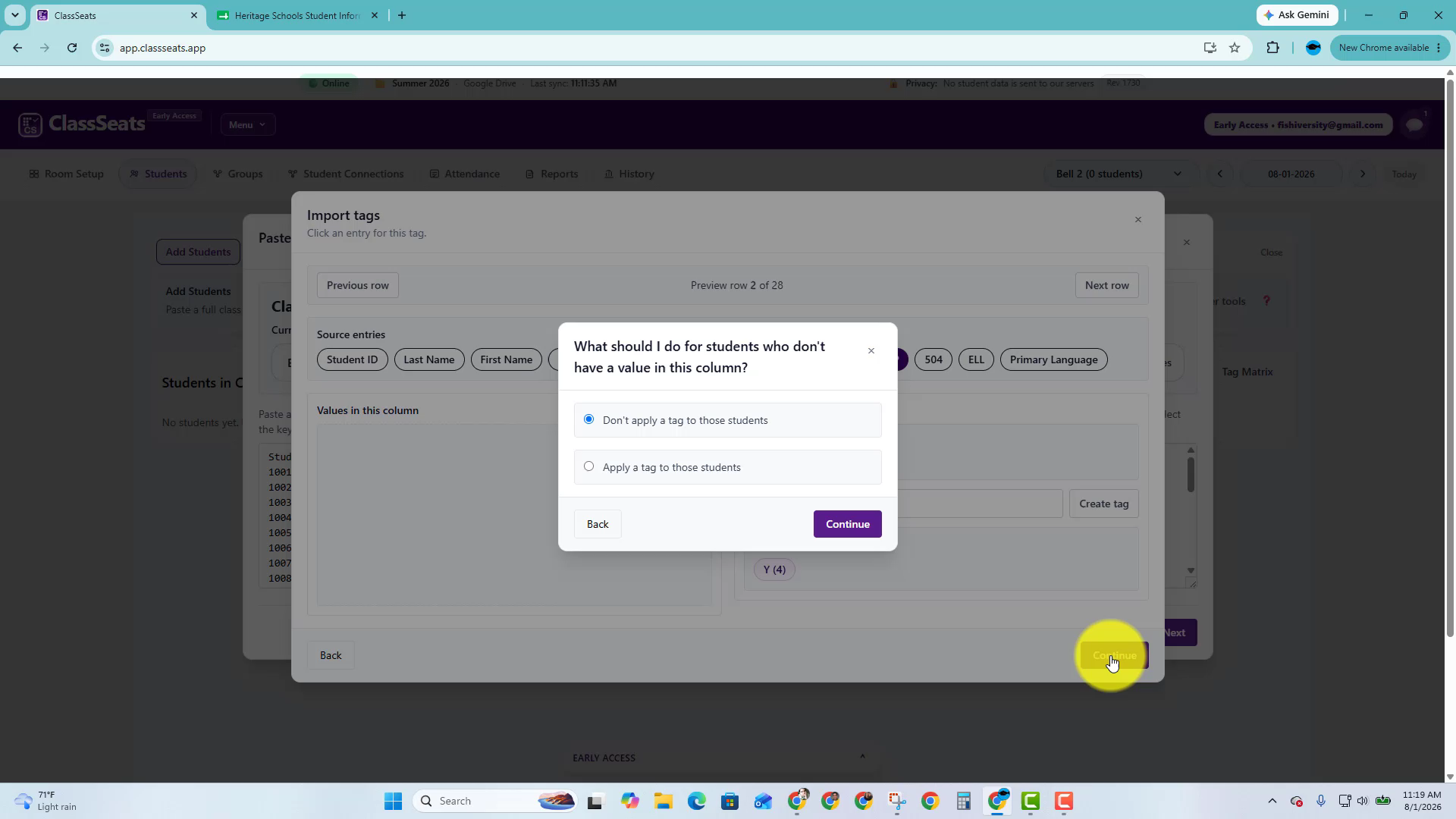Switch to Room Setup tab
This screenshot has width=1456, height=819.
pos(67,174)
